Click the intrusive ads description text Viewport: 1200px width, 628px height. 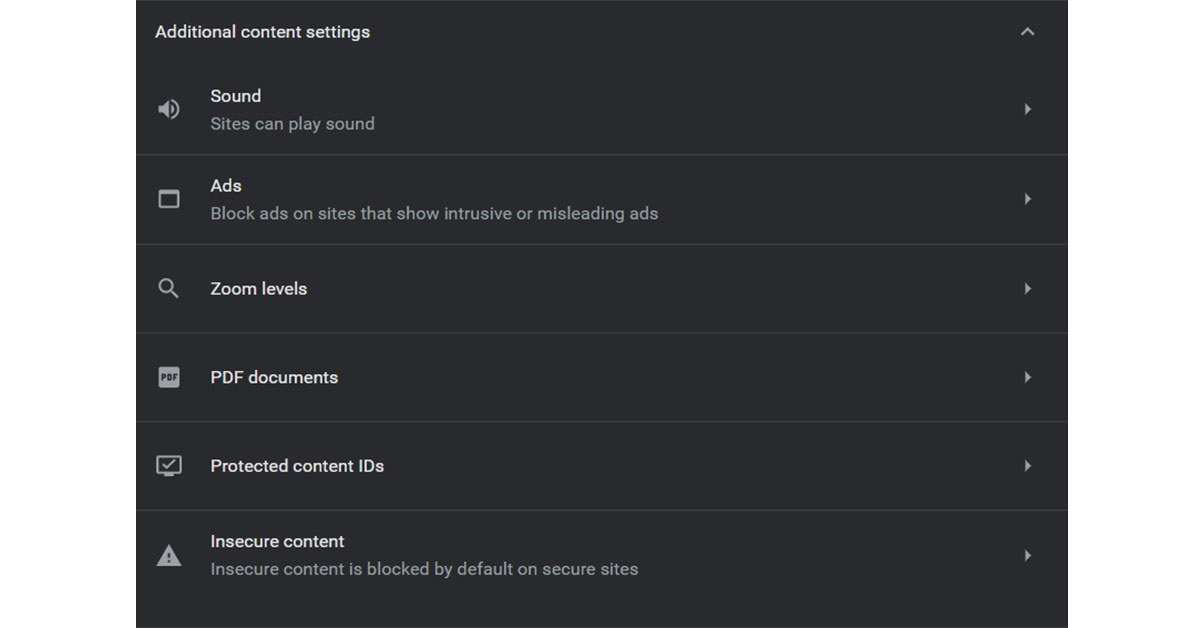point(434,213)
